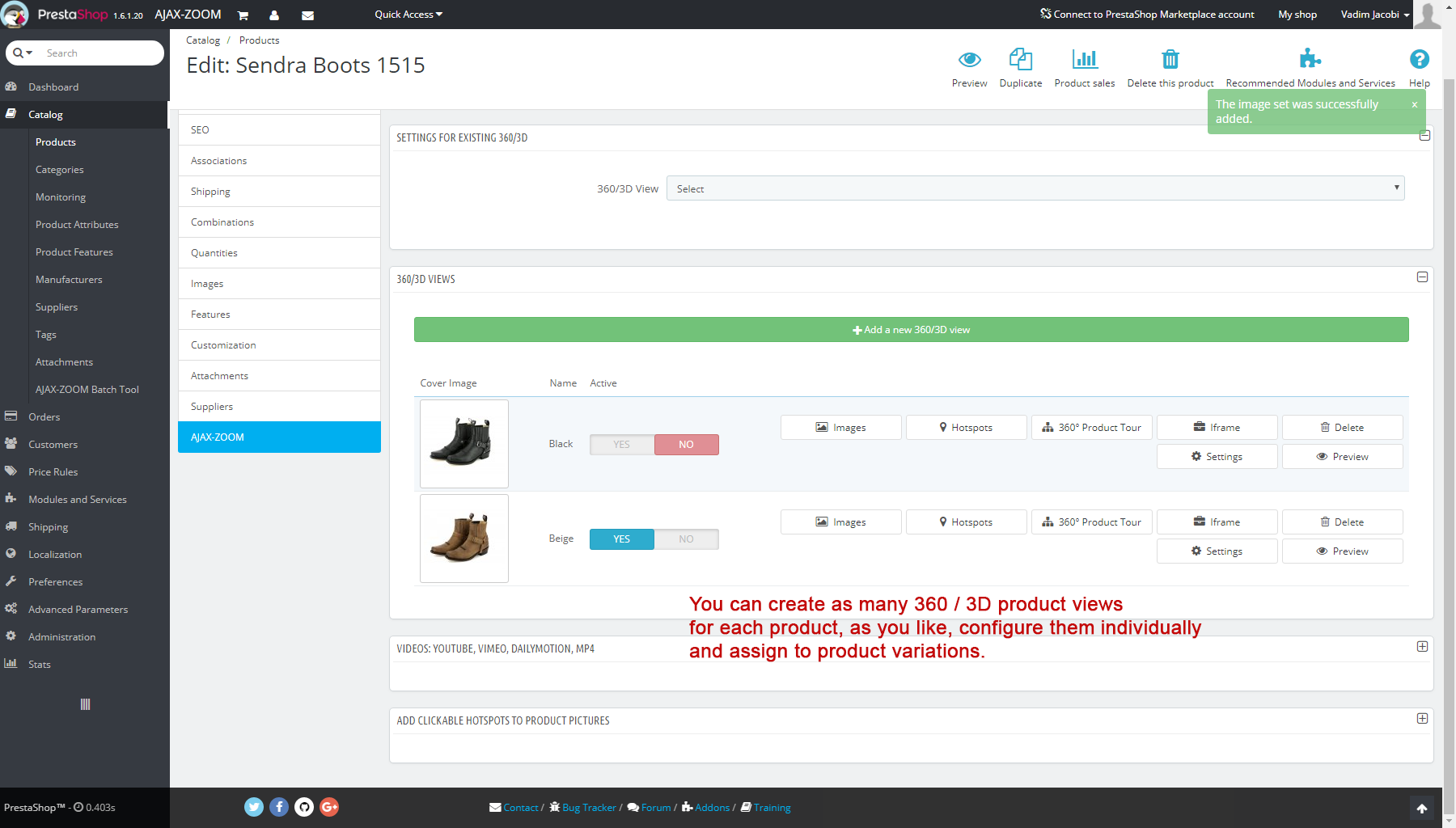Click the black boots cover image thumbnail
Image resolution: width=1456 pixels, height=828 pixels.
(464, 444)
